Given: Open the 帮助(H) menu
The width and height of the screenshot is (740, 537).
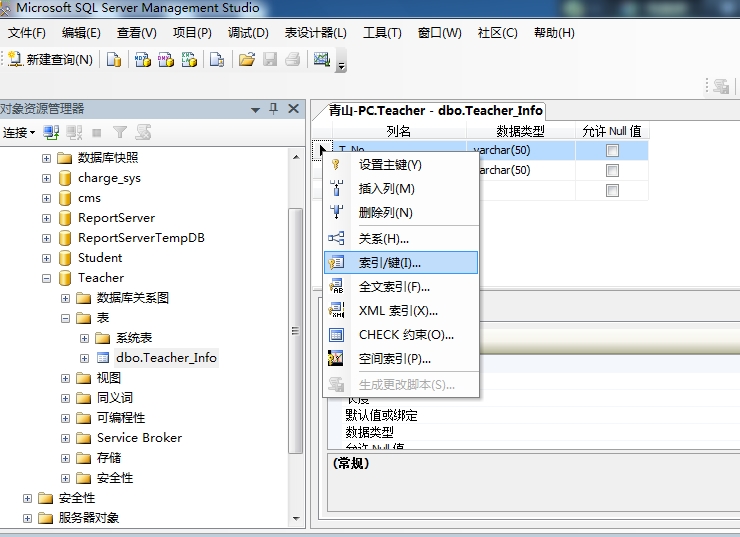Looking at the screenshot, I should [x=555, y=33].
